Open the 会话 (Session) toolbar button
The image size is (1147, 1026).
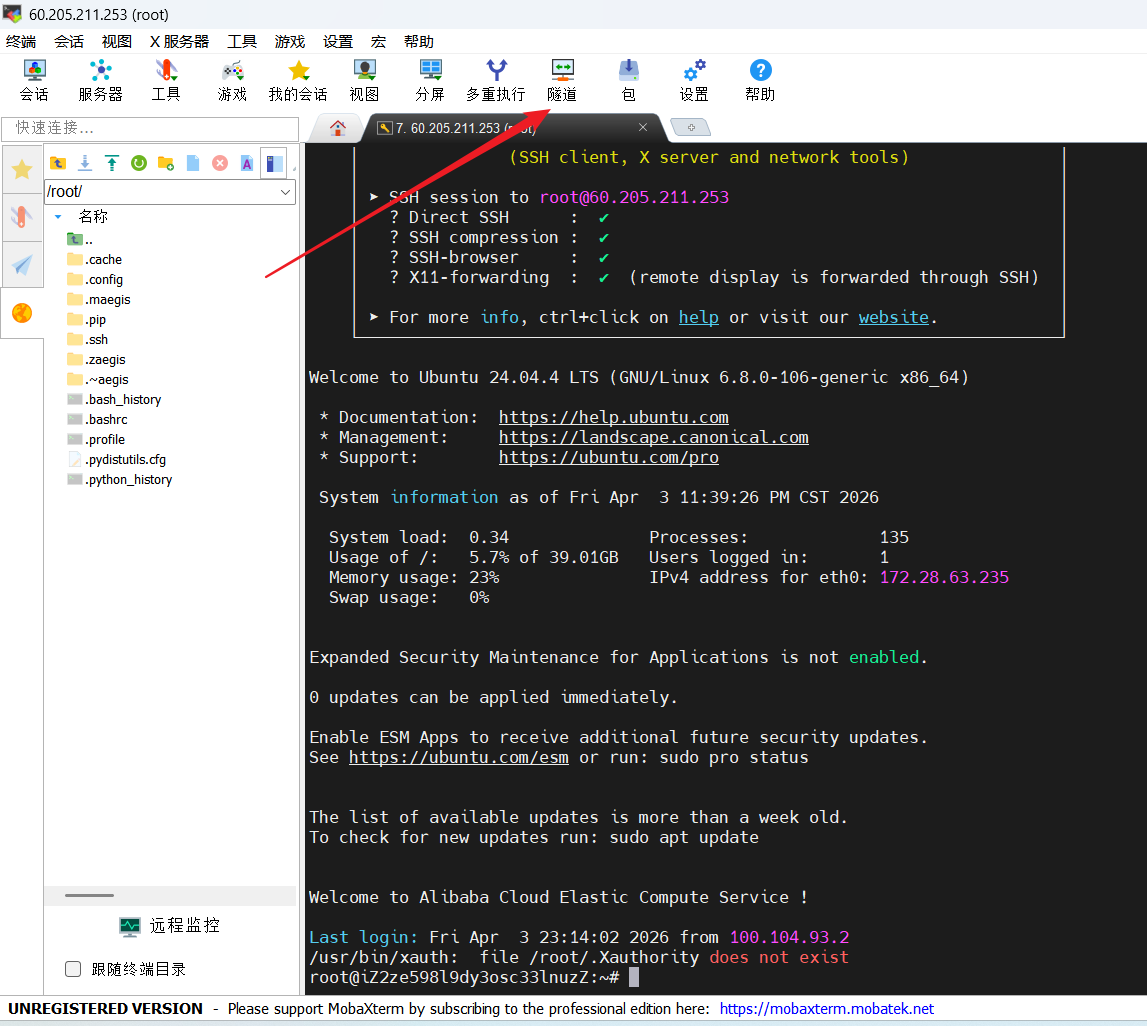click(34, 80)
